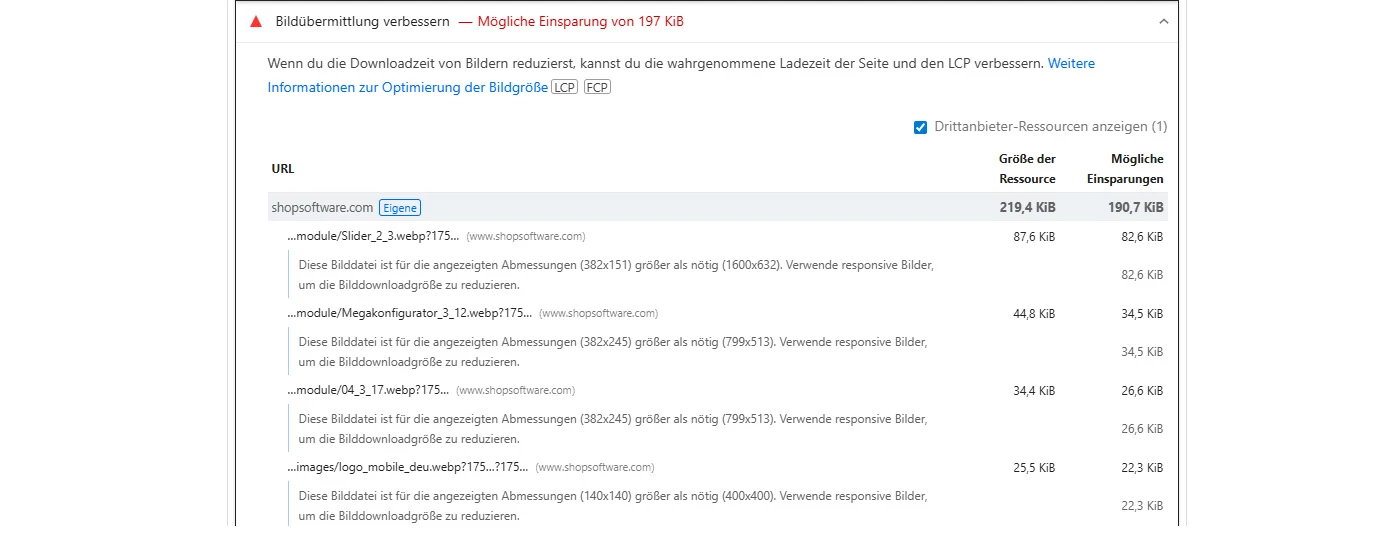Image resolution: width=1400 pixels, height=536 pixels.
Task: Click the Eigene tag badge
Action: 400,208
